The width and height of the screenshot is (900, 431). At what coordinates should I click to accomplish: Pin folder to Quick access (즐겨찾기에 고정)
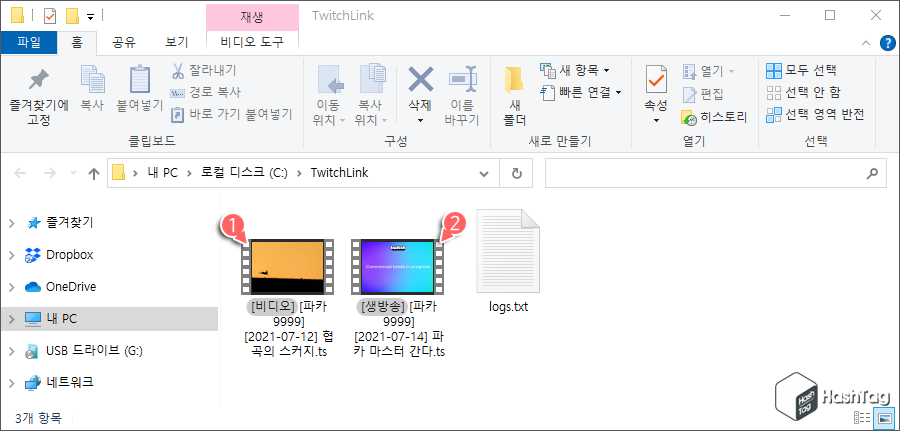click(x=38, y=96)
